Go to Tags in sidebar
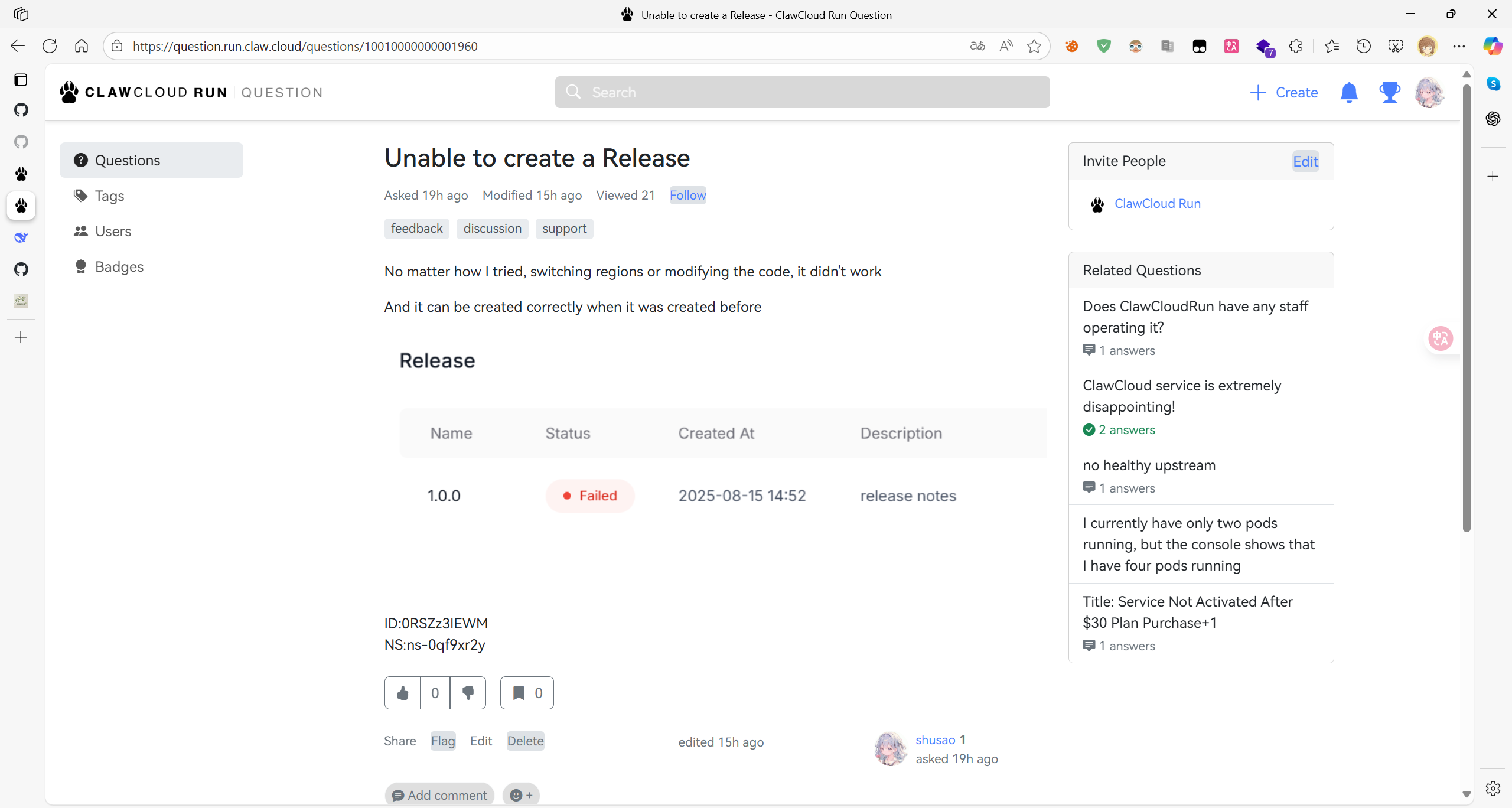 [109, 196]
